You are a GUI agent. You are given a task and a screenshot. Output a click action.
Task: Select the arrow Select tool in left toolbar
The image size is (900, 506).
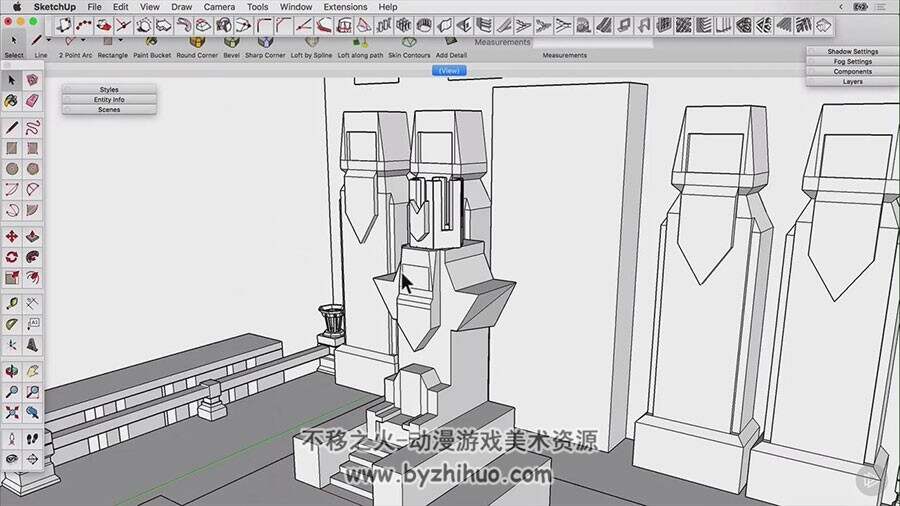coord(12,80)
